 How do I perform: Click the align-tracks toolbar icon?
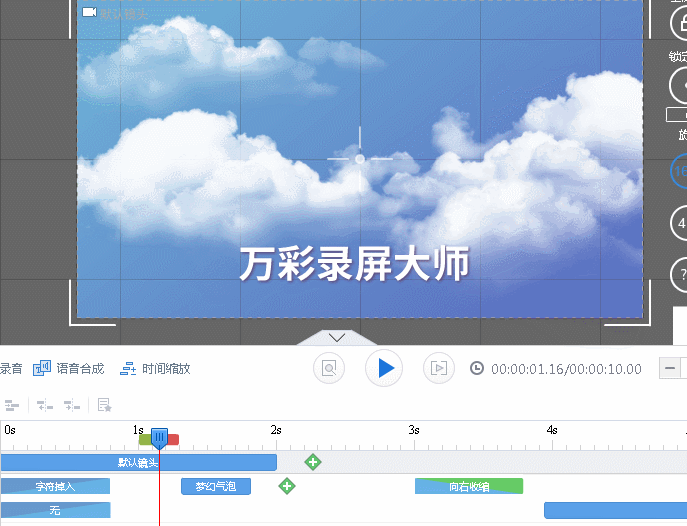tap(12, 406)
